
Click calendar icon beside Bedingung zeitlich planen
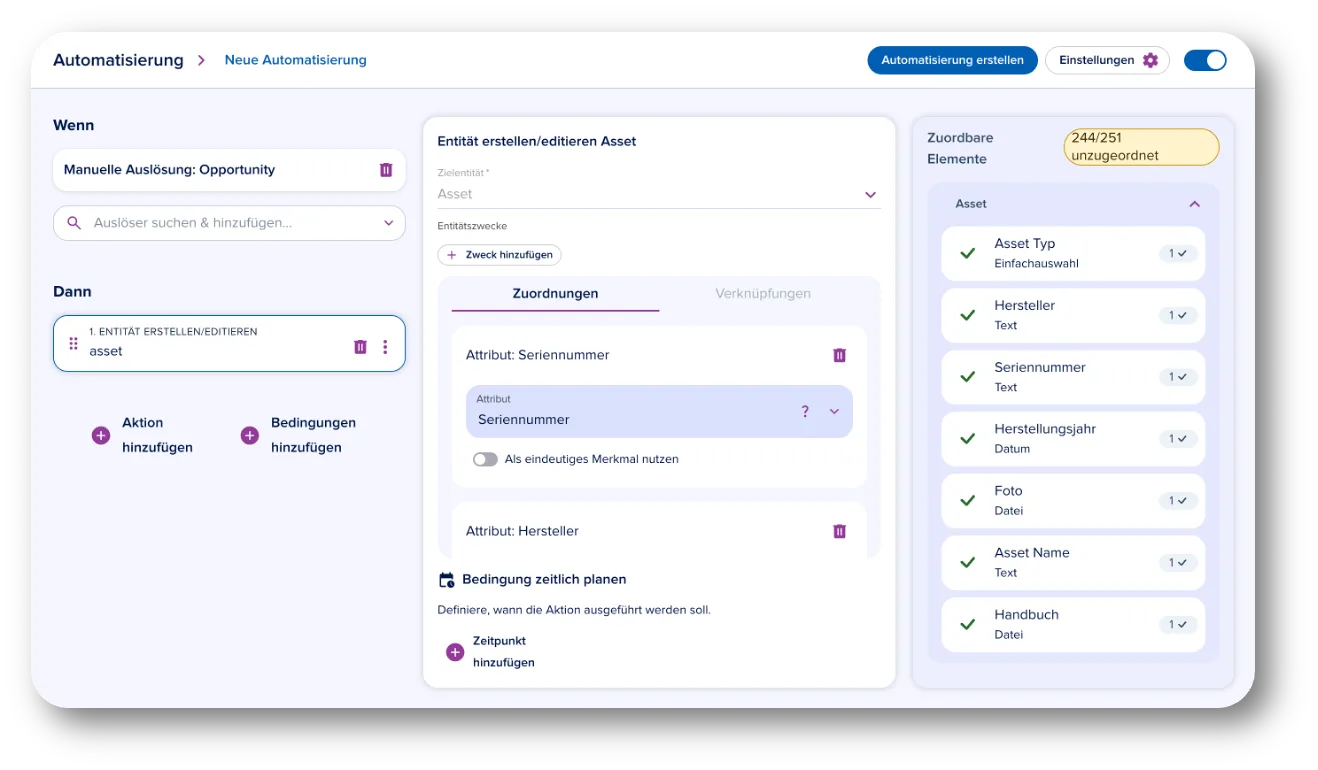[447, 580]
